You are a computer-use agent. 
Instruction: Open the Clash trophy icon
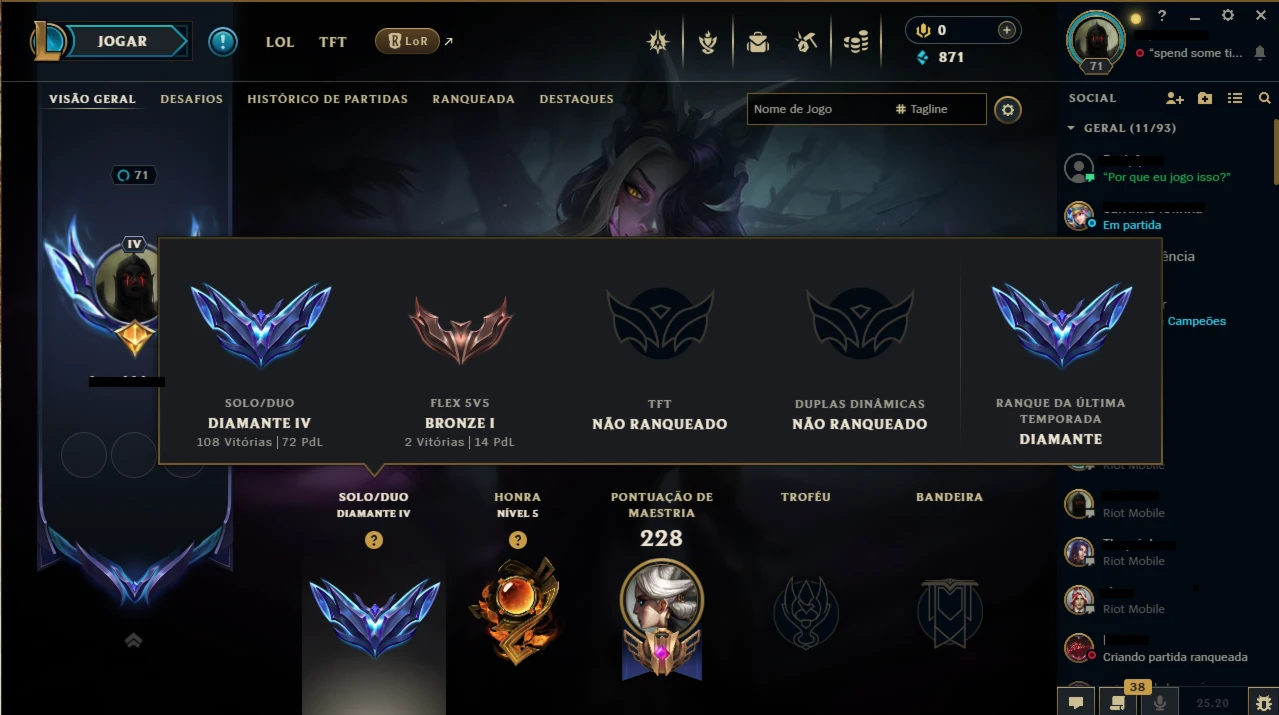pos(708,42)
